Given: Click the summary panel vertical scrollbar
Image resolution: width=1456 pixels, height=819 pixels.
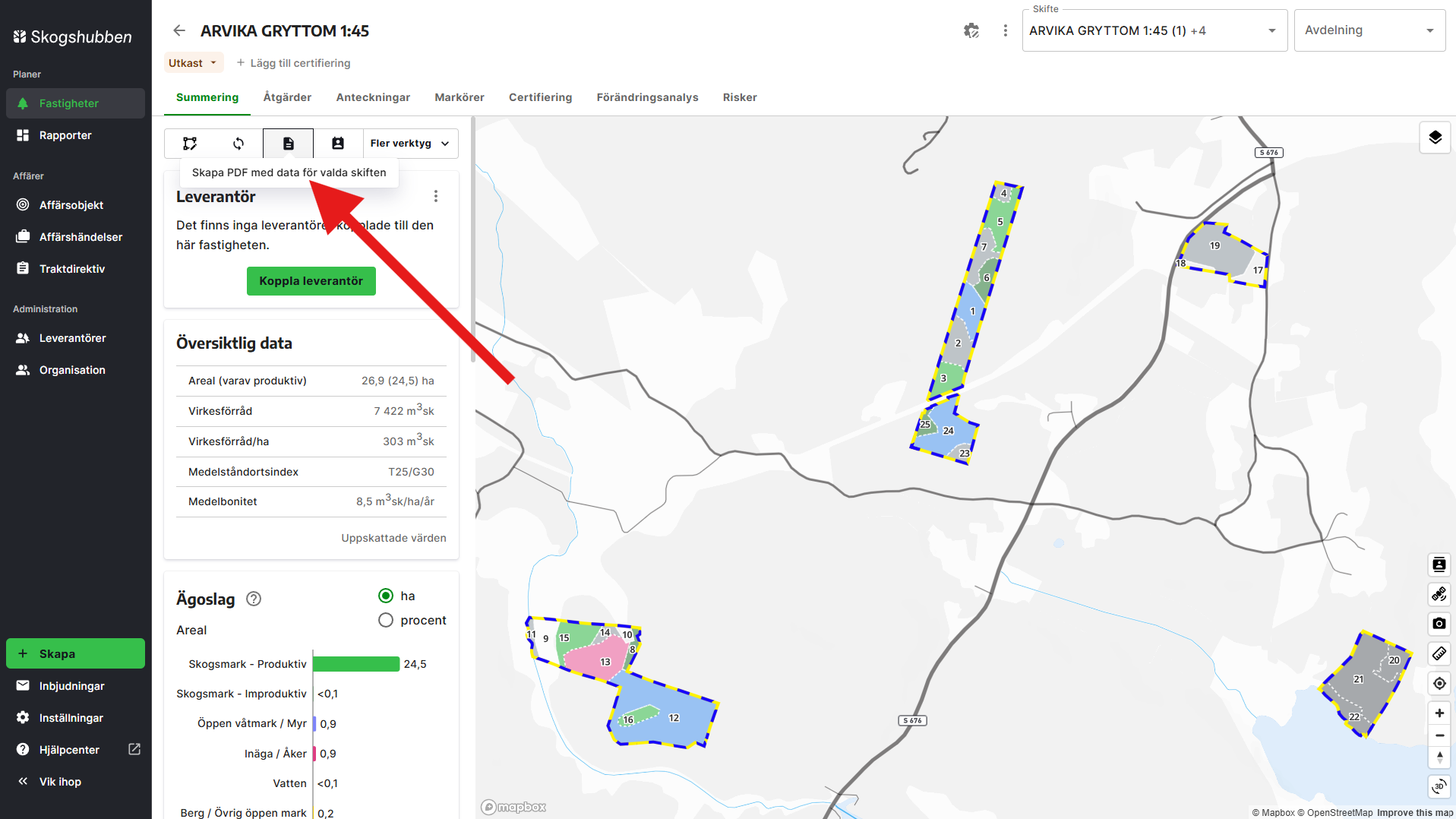Looking at the screenshot, I should (x=472, y=239).
